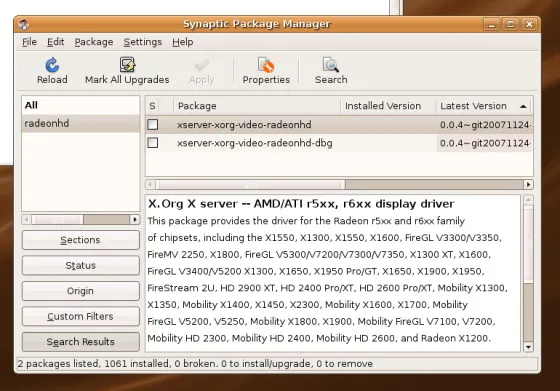The width and height of the screenshot is (560, 391).
Task: Click the Origin filter button
Action: [81, 291]
